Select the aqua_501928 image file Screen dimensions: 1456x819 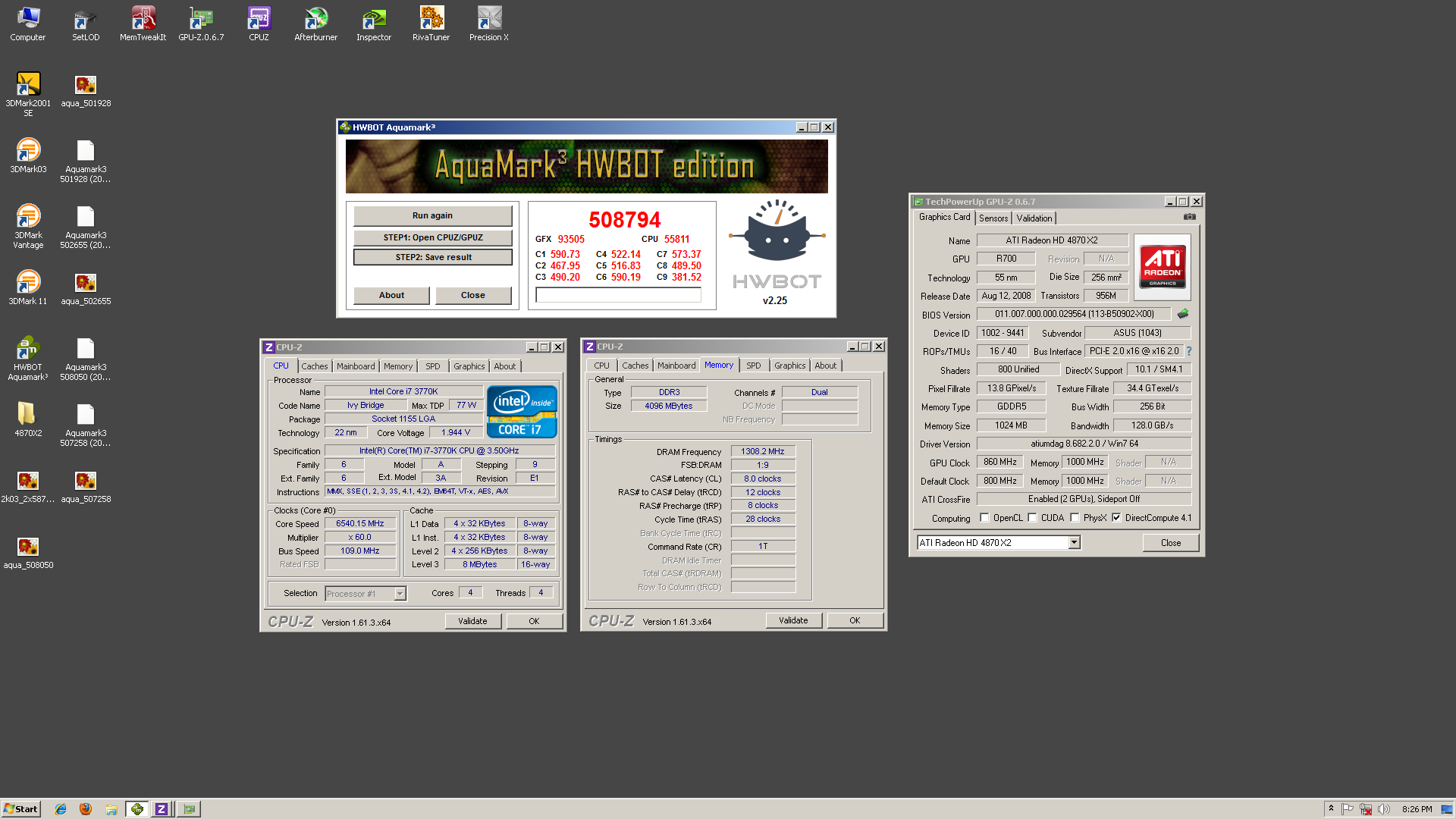(86, 91)
